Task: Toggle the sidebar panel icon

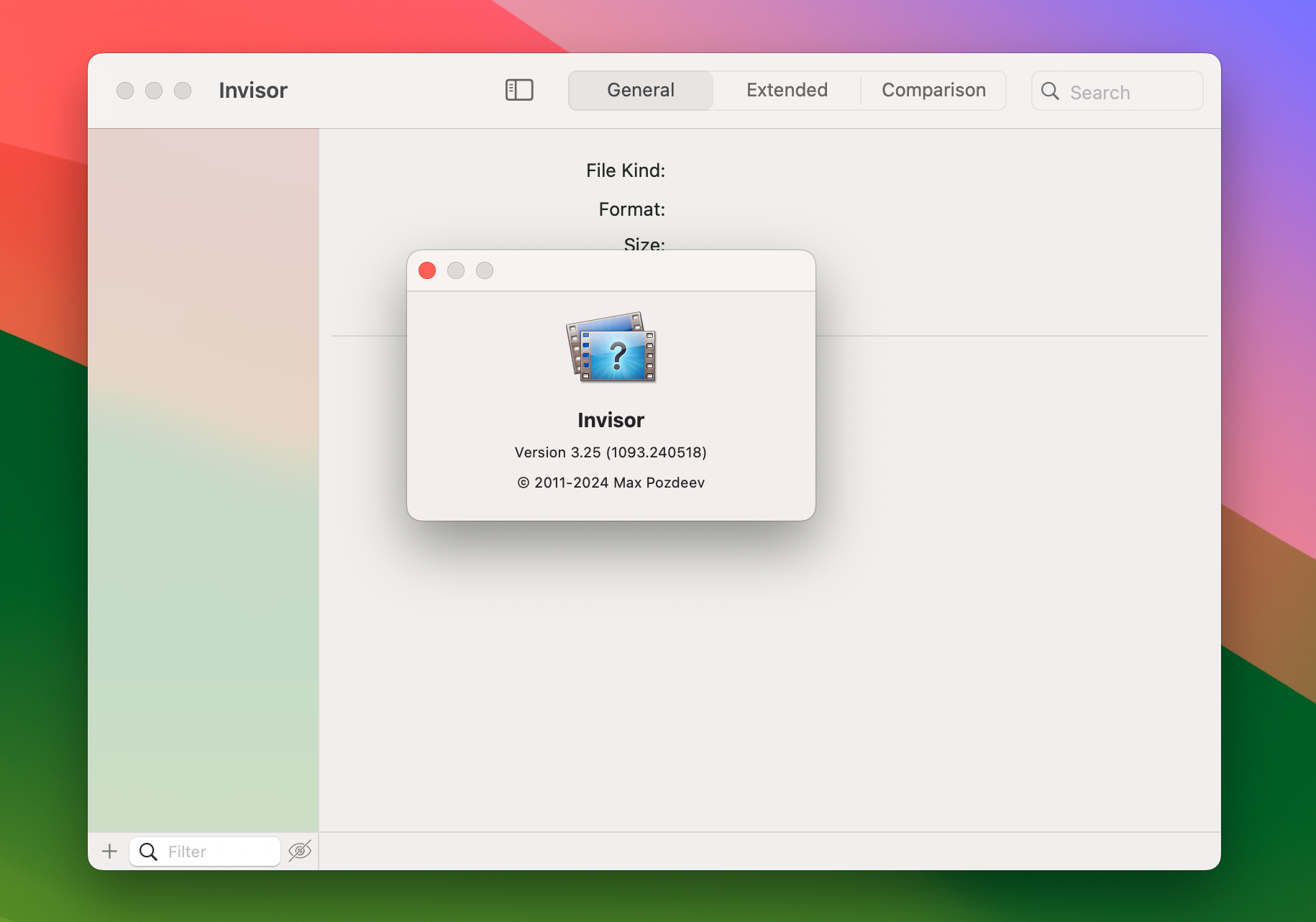Action: [519, 90]
